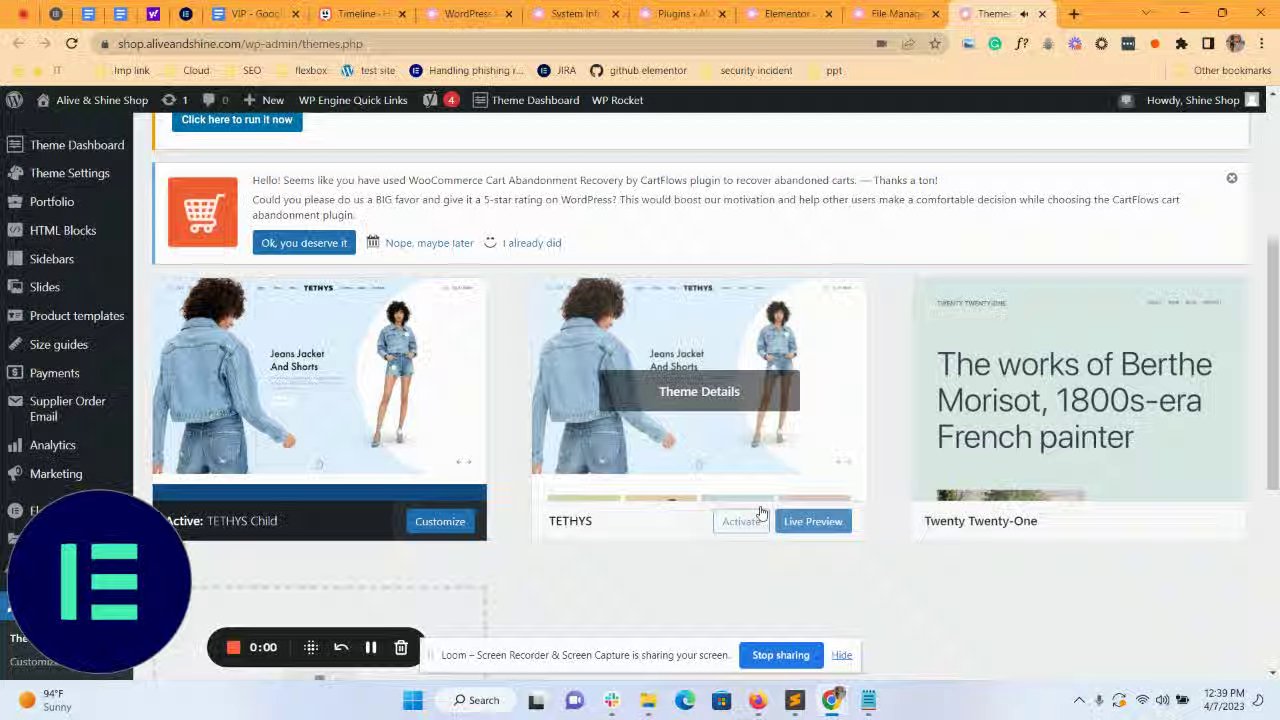Open the 'Imp link' bookmark folder
This screenshot has width=1280, height=720.
click(123, 71)
